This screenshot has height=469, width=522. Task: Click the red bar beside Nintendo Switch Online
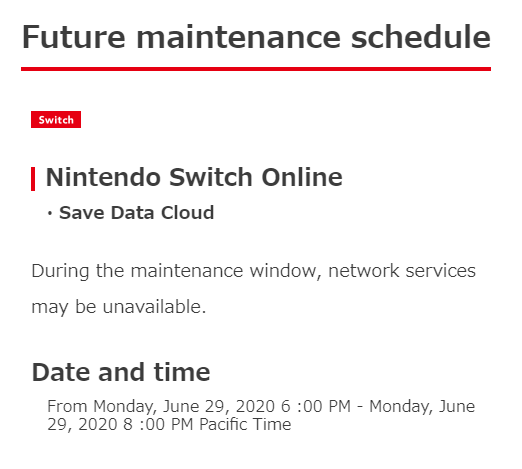(x=33, y=179)
